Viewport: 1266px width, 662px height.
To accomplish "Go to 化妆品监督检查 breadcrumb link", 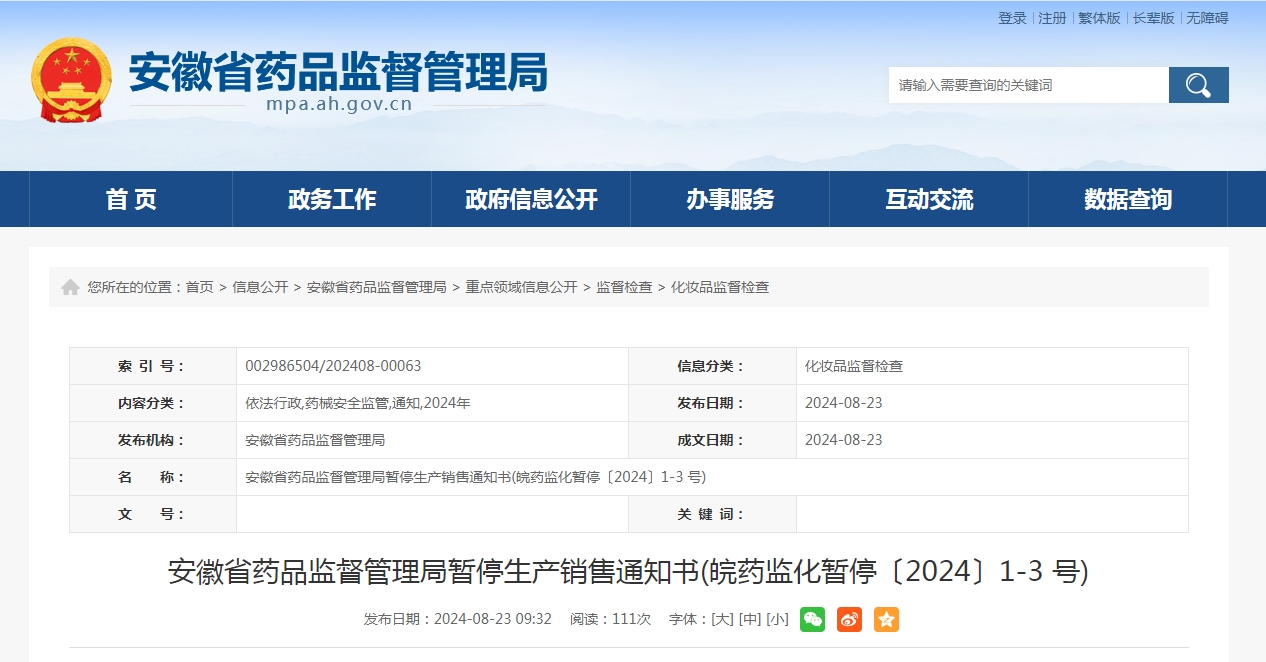I will pos(720,287).
